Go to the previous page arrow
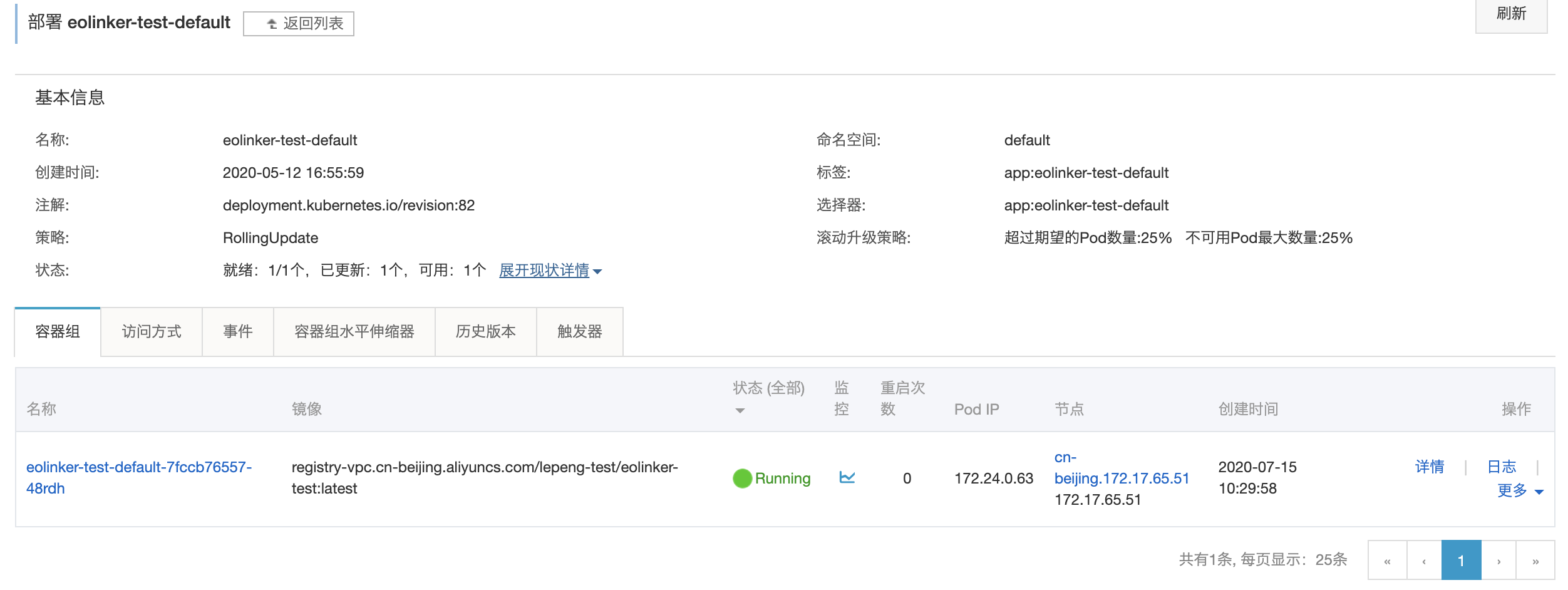Image resolution: width=1568 pixels, height=590 pixels. pyautogui.click(x=1424, y=561)
